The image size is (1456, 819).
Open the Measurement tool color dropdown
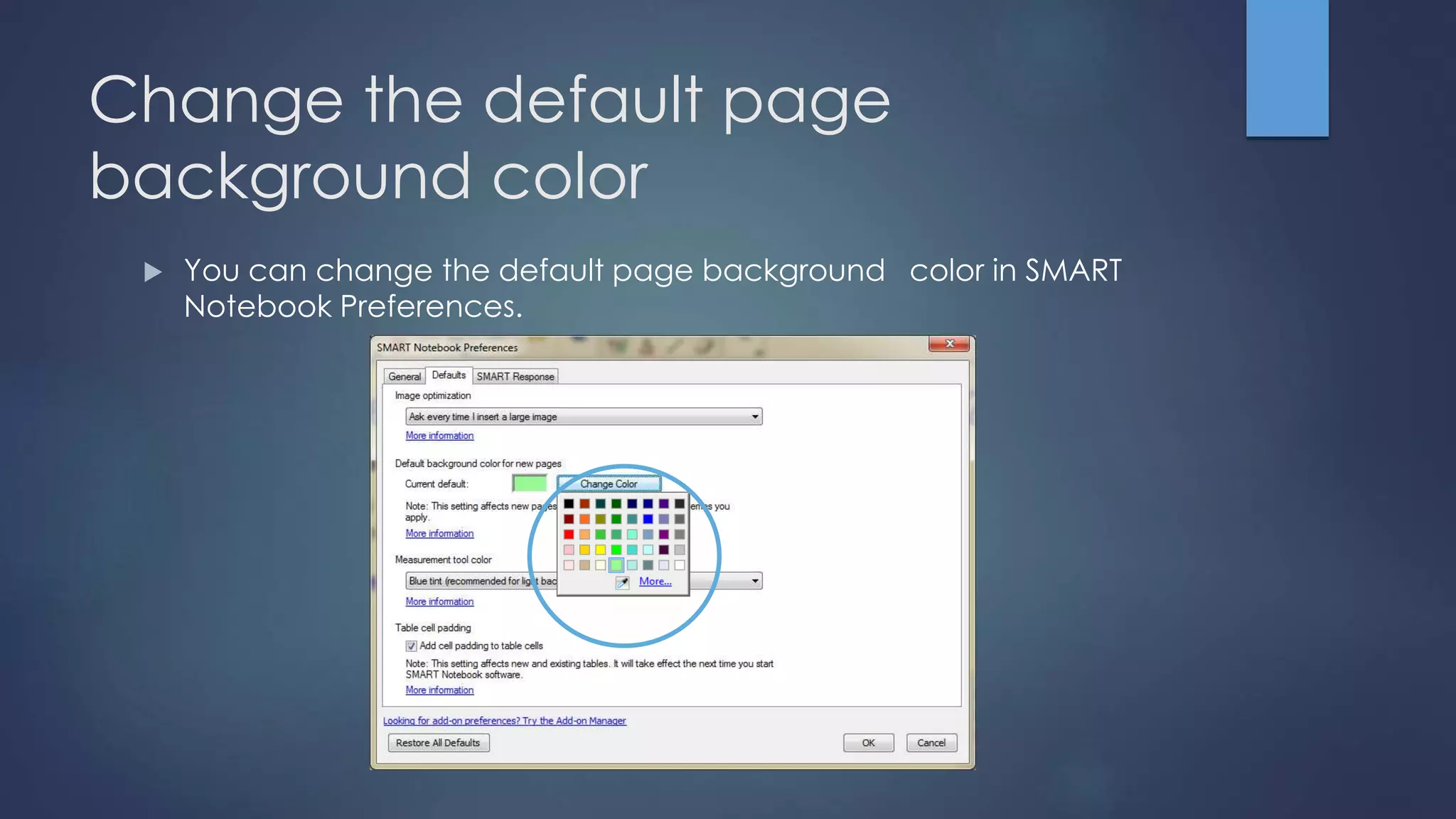[584, 581]
